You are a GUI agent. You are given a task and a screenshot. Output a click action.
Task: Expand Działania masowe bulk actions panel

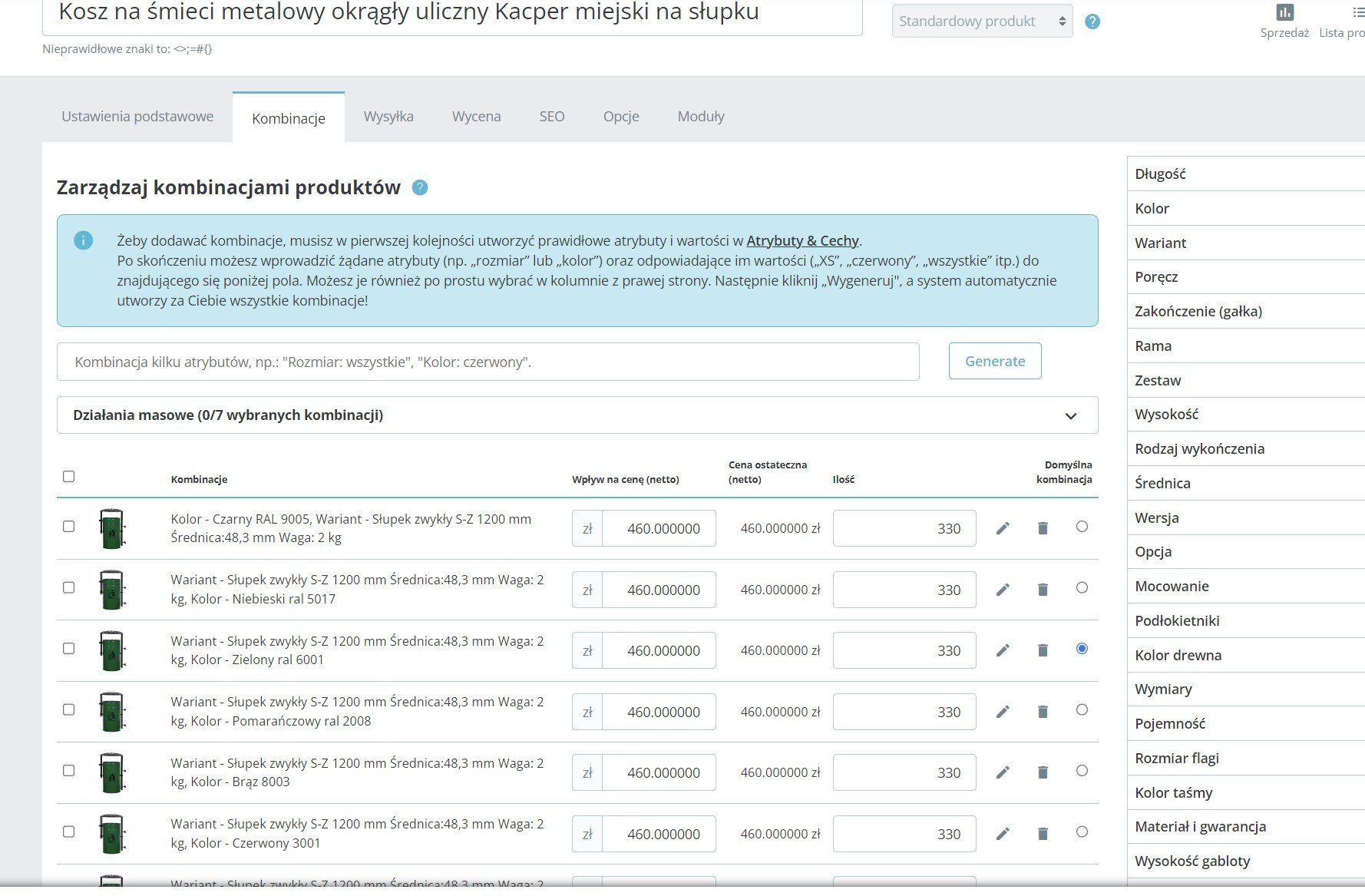[x=577, y=415]
